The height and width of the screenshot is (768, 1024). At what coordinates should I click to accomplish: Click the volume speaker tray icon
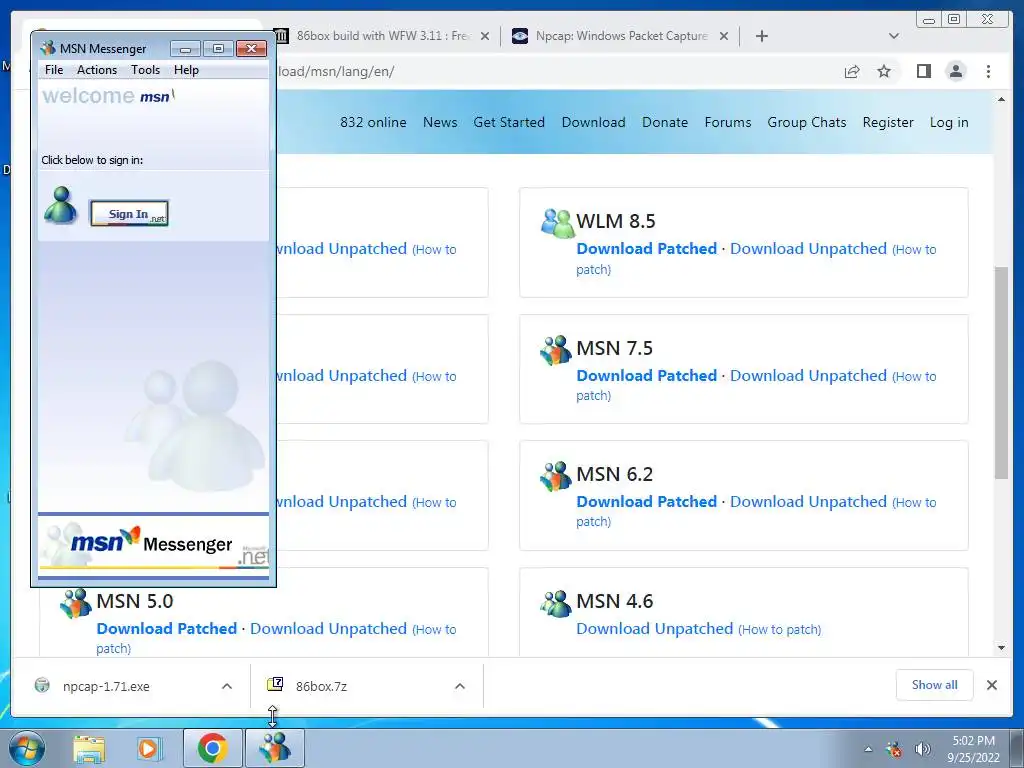[923, 749]
